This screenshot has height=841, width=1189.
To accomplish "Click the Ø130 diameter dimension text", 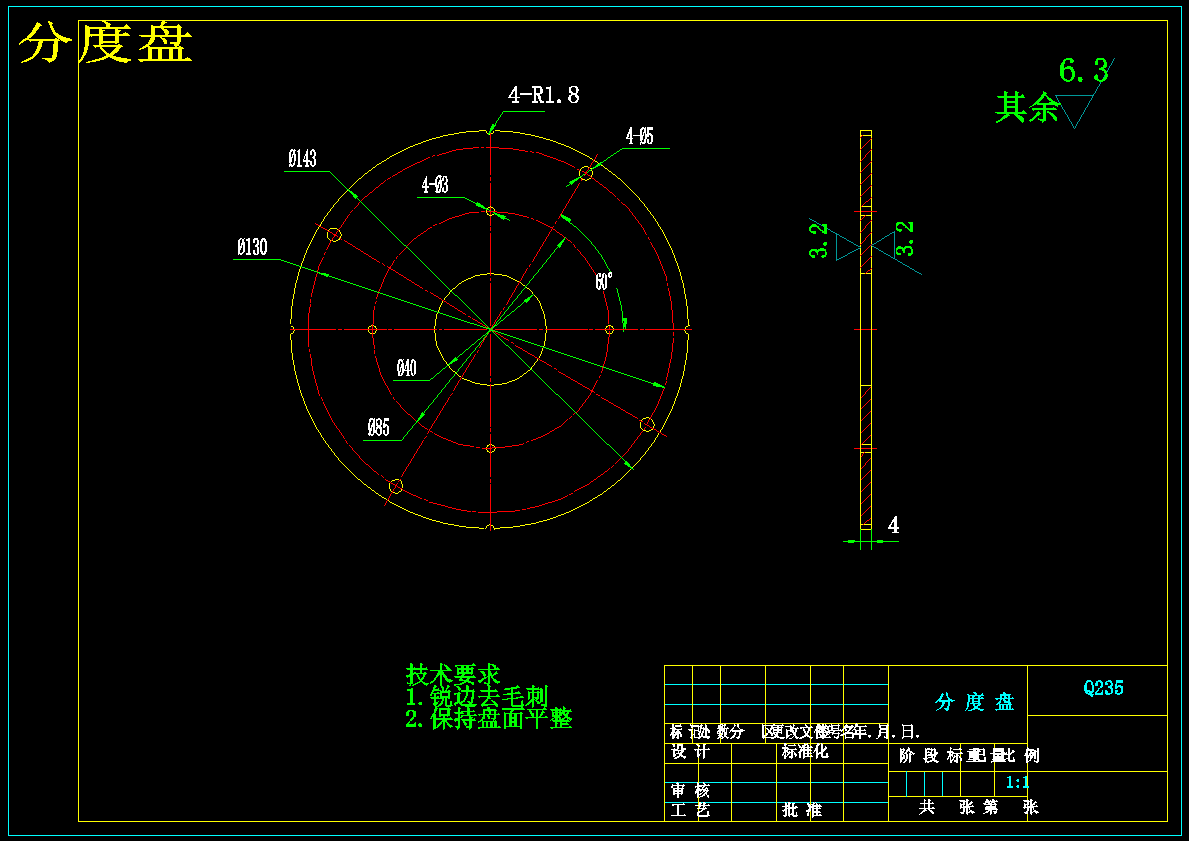I will pos(252,247).
